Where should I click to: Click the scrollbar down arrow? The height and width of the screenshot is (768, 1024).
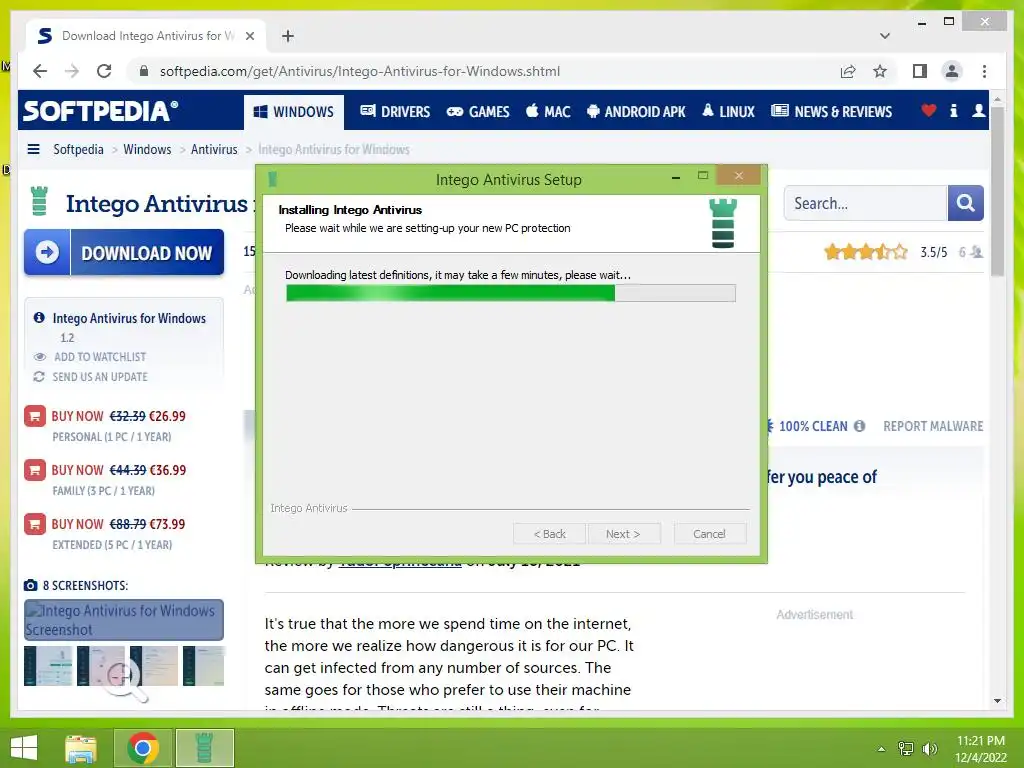997,701
